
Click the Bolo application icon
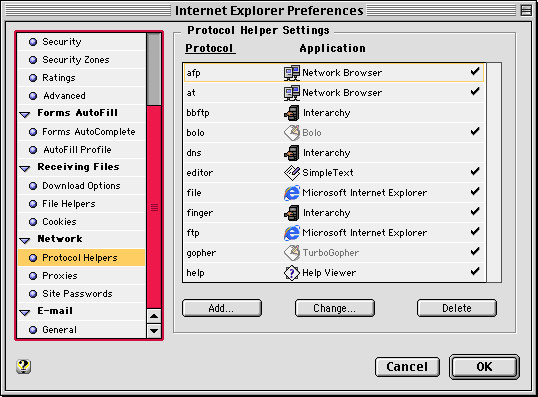[292, 133]
